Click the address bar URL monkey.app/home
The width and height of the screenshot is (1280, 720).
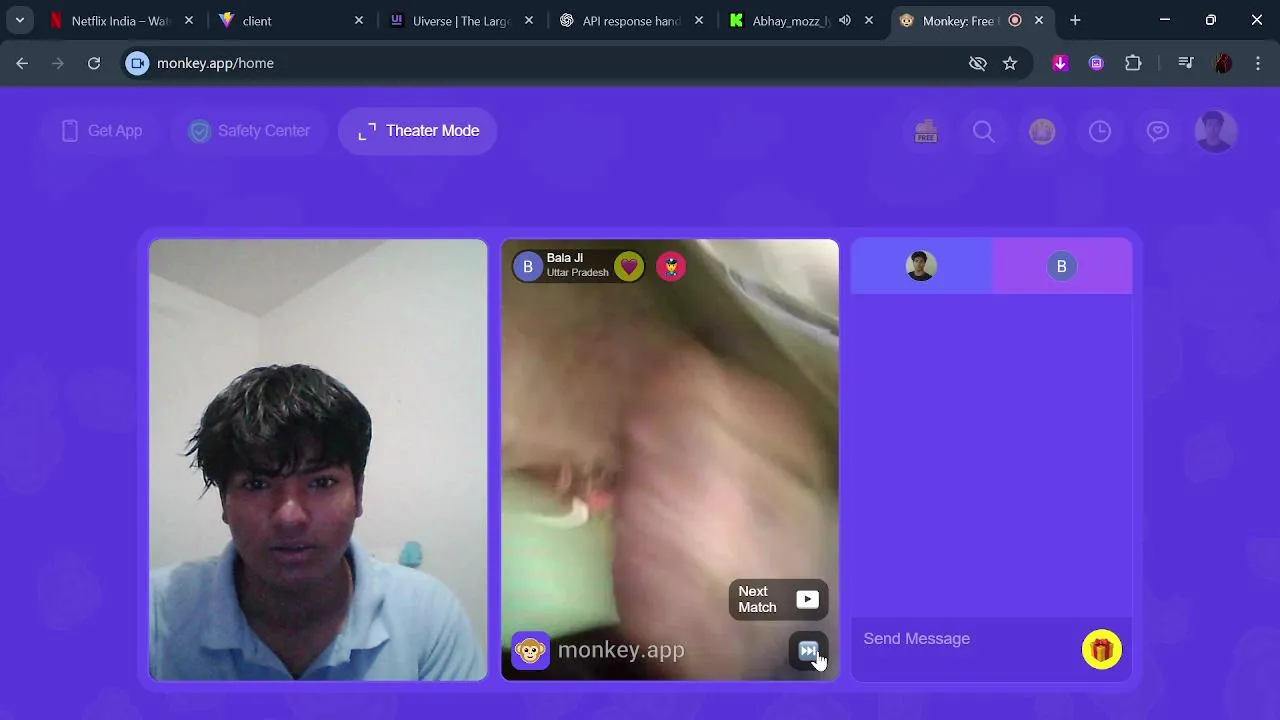tap(215, 63)
